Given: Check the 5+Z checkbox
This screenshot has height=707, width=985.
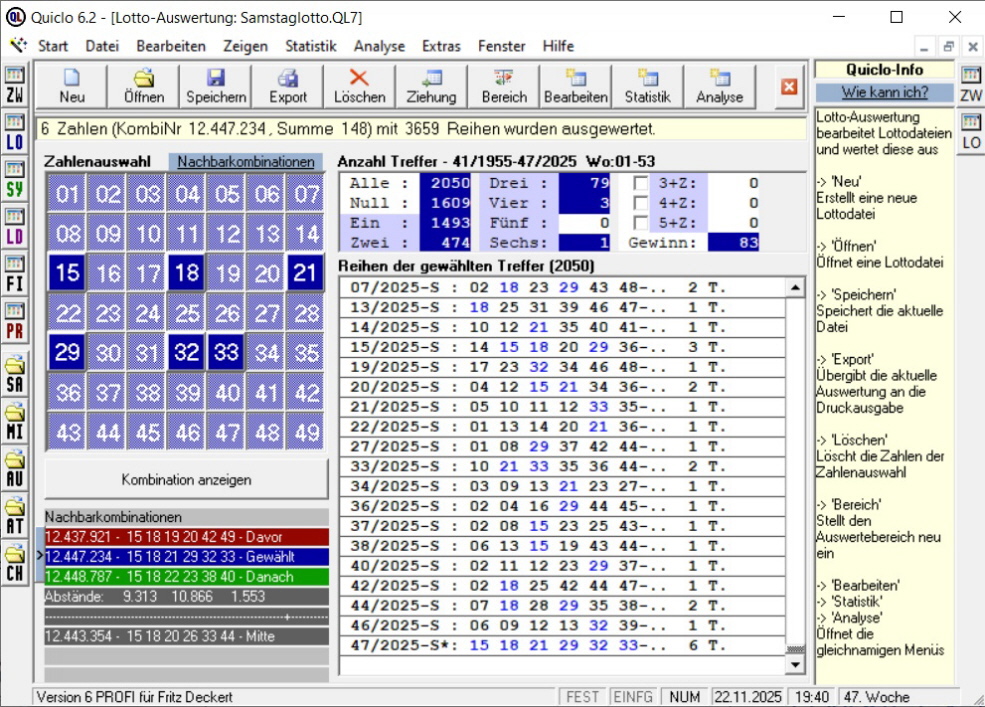Looking at the screenshot, I should [x=641, y=223].
